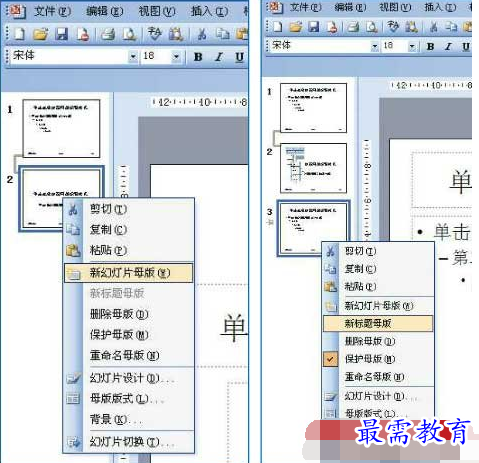Click Print icon in right window toolbar
Viewport: 479px width, 463px height.
(353, 27)
